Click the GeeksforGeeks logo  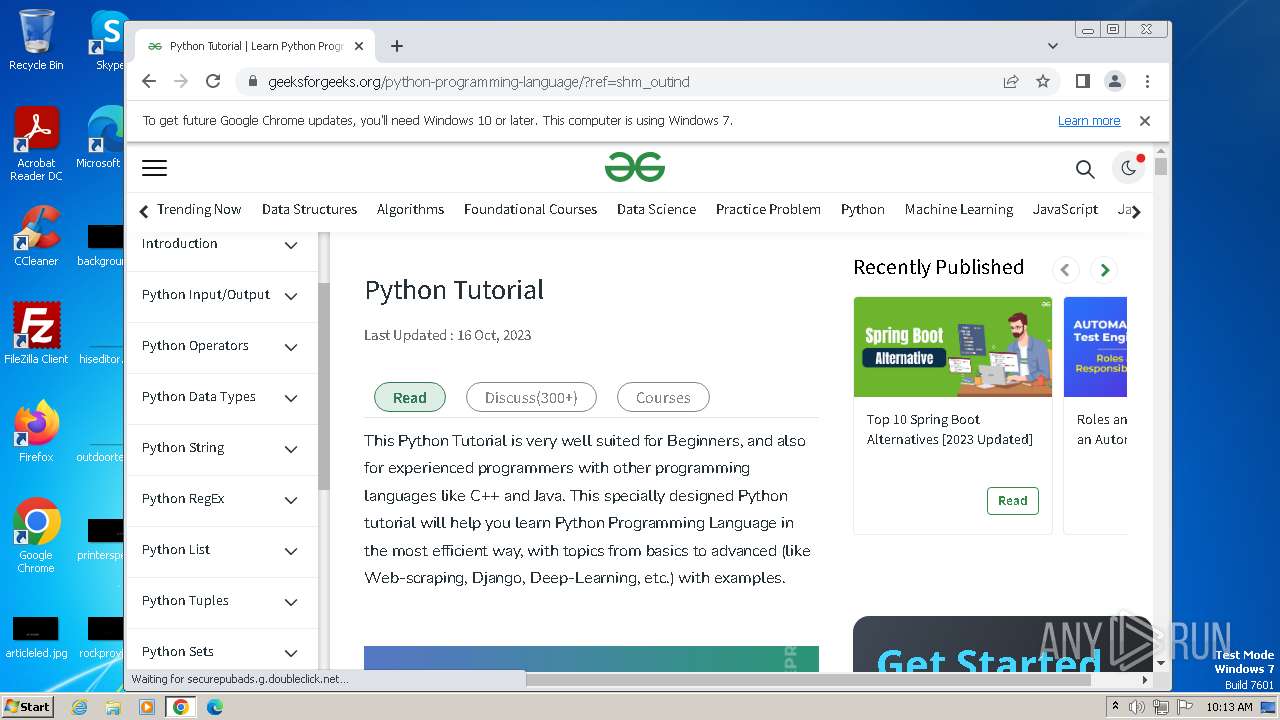click(634, 168)
